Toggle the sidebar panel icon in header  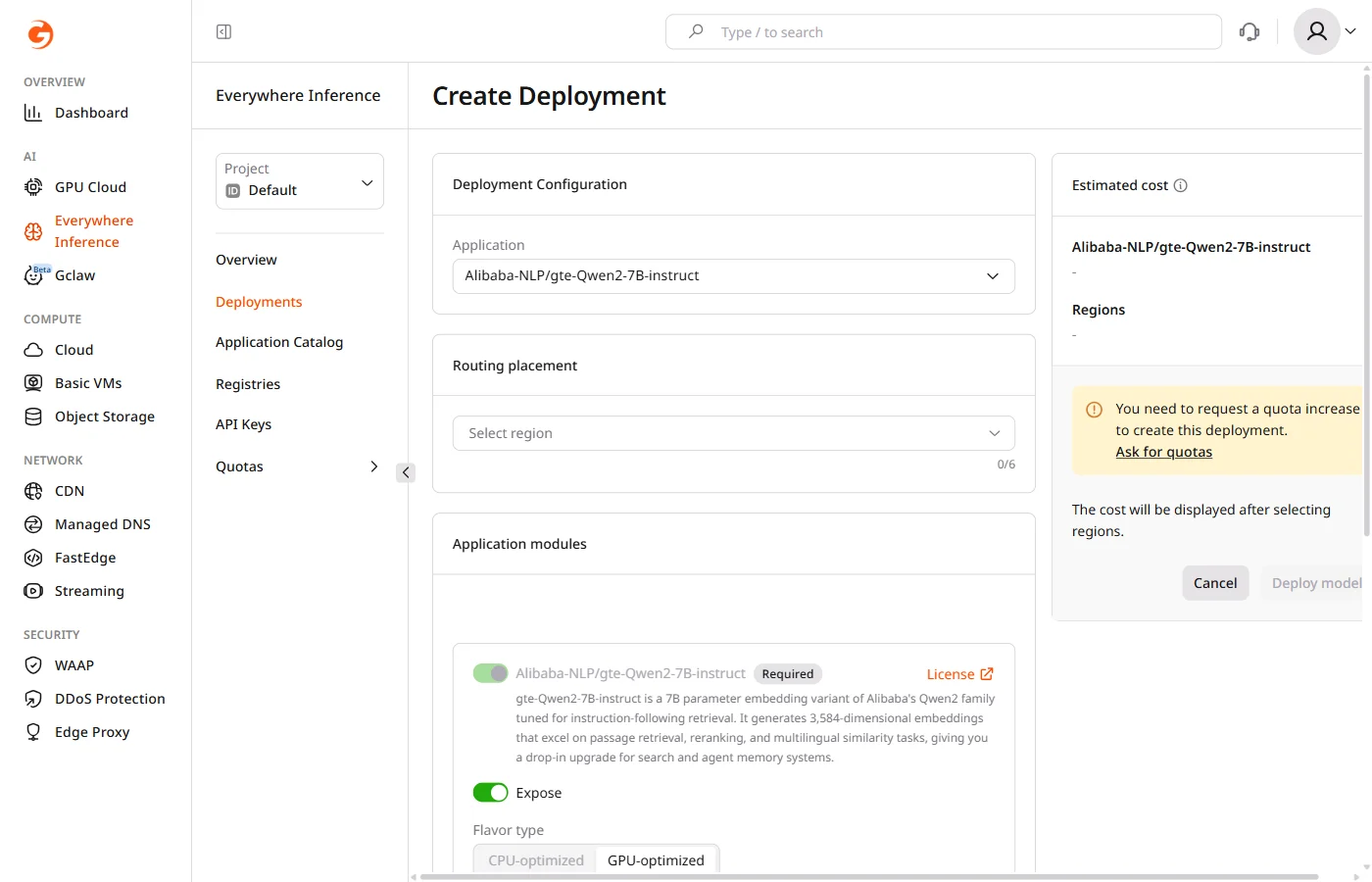(223, 32)
